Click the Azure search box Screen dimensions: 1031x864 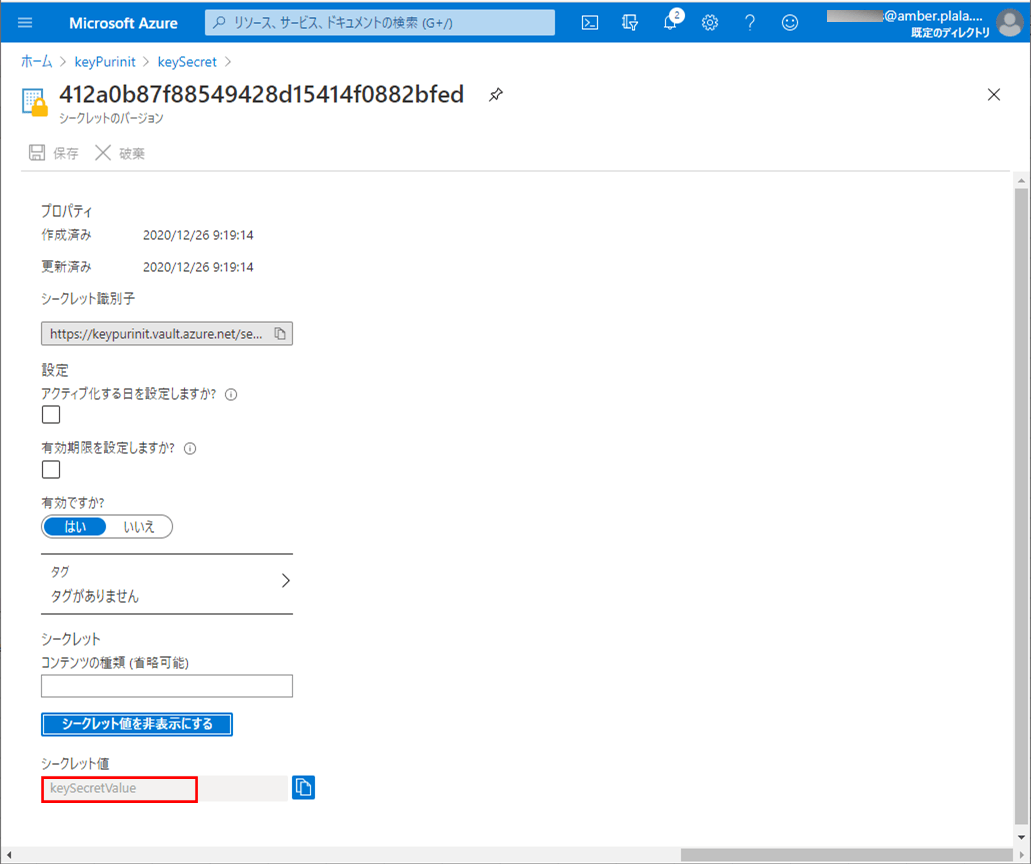(x=380, y=23)
